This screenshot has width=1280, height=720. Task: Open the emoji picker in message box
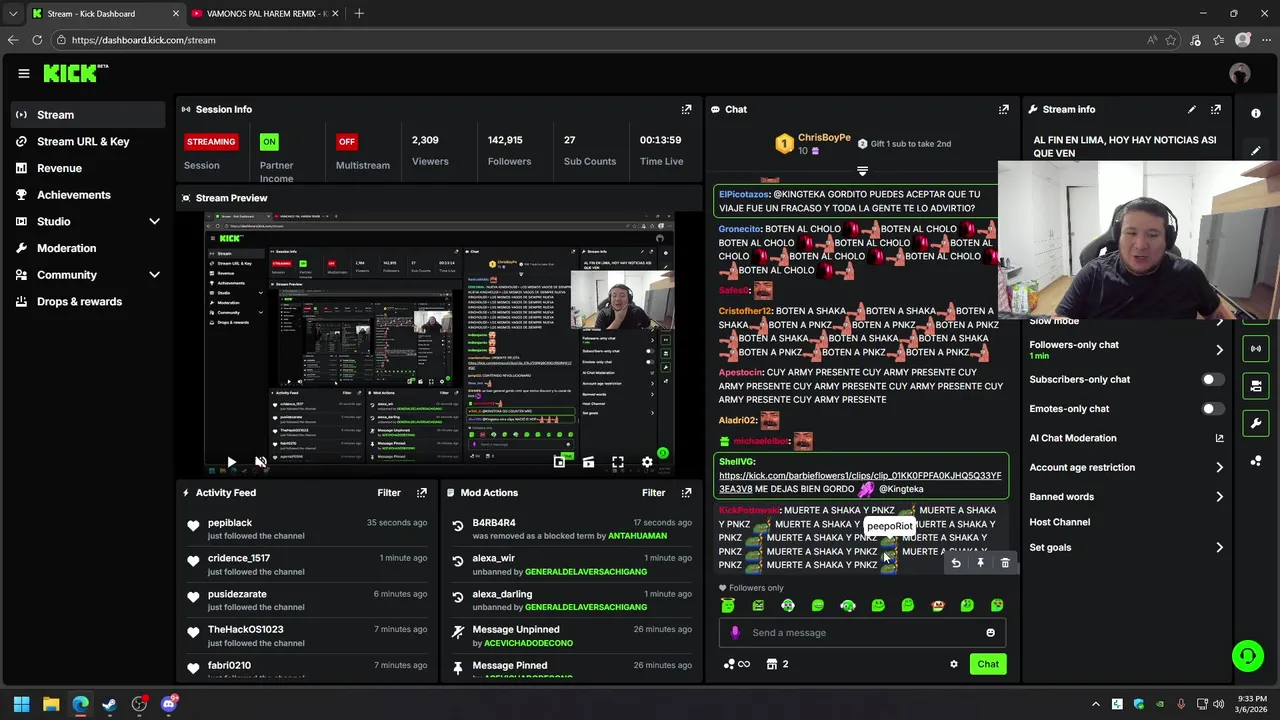coord(990,633)
